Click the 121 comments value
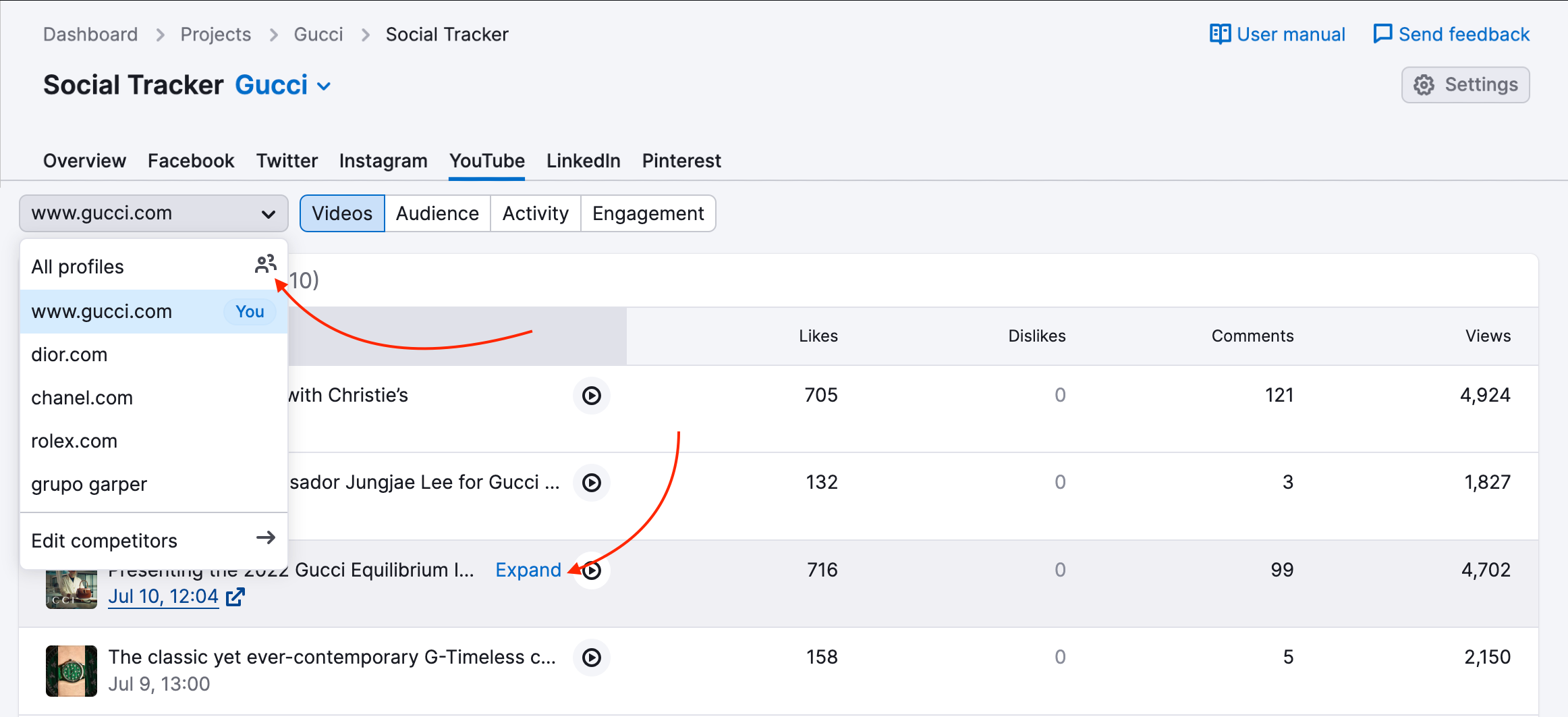Screen dimensions: 1568x717 click(1279, 395)
